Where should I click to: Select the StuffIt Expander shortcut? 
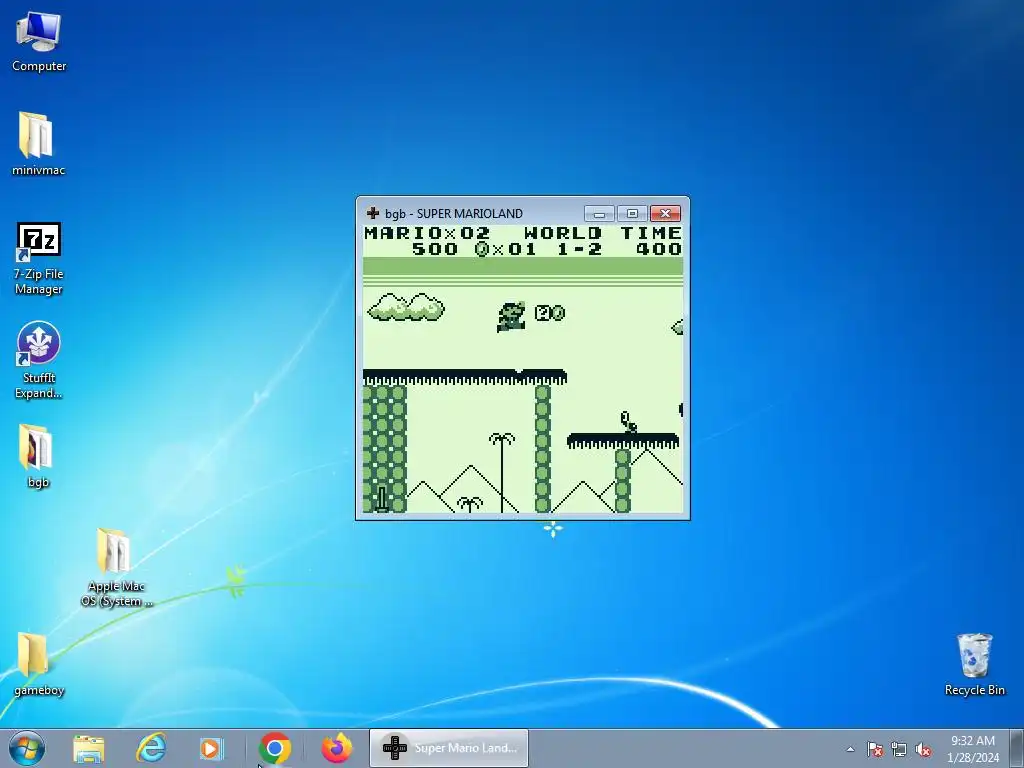pyautogui.click(x=39, y=360)
